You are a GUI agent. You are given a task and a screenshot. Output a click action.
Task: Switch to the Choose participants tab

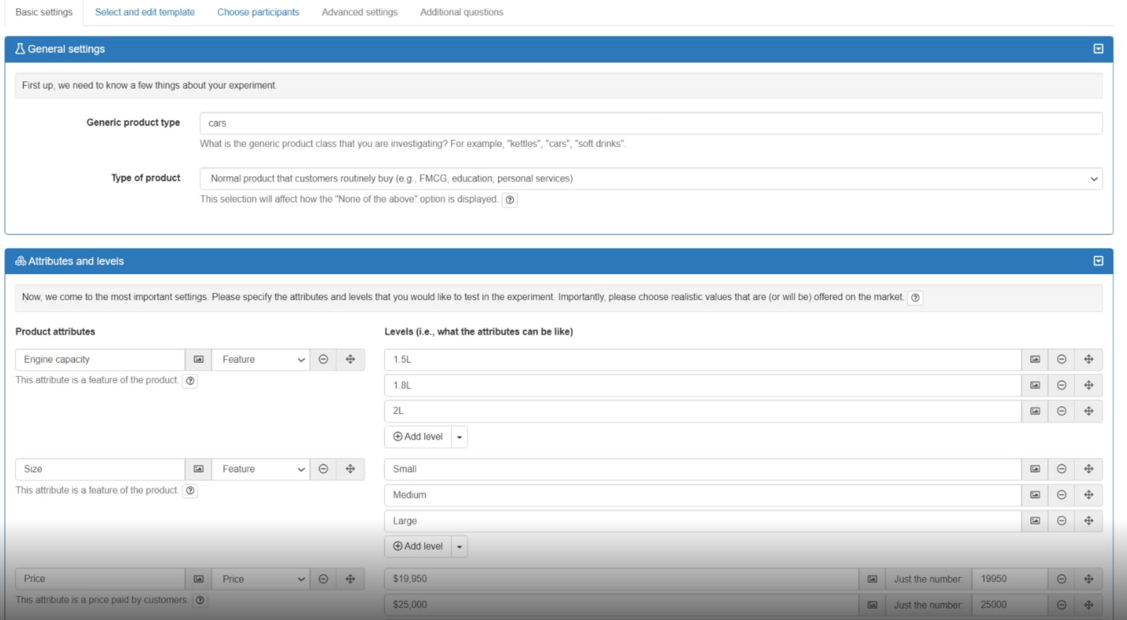pyautogui.click(x=257, y=12)
